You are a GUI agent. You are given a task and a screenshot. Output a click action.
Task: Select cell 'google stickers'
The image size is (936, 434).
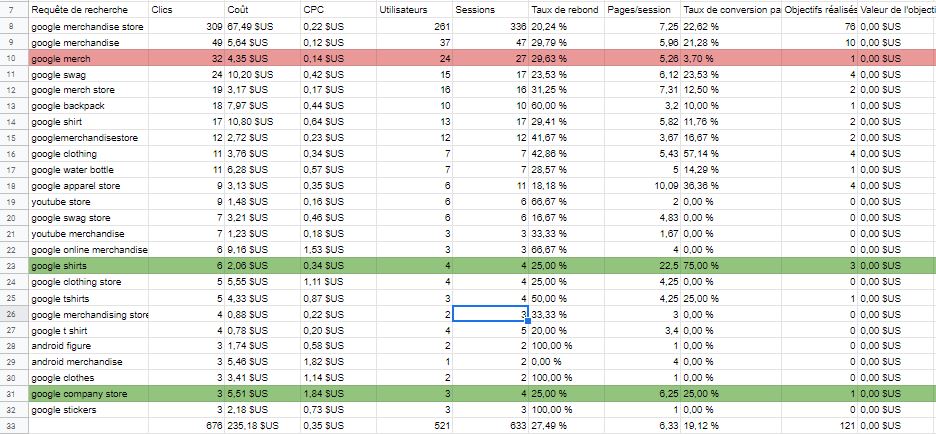(88, 410)
